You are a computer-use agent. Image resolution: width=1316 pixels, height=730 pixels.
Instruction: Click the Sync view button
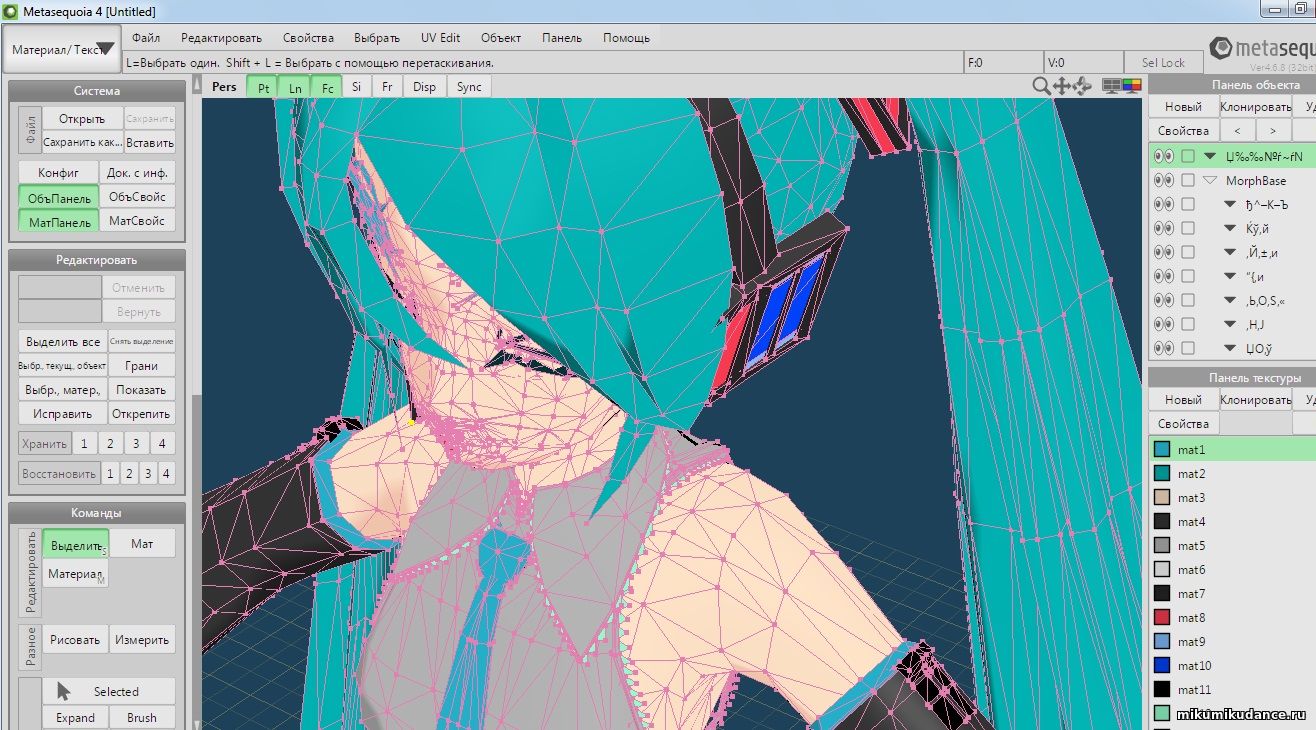click(x=470, y=87)
